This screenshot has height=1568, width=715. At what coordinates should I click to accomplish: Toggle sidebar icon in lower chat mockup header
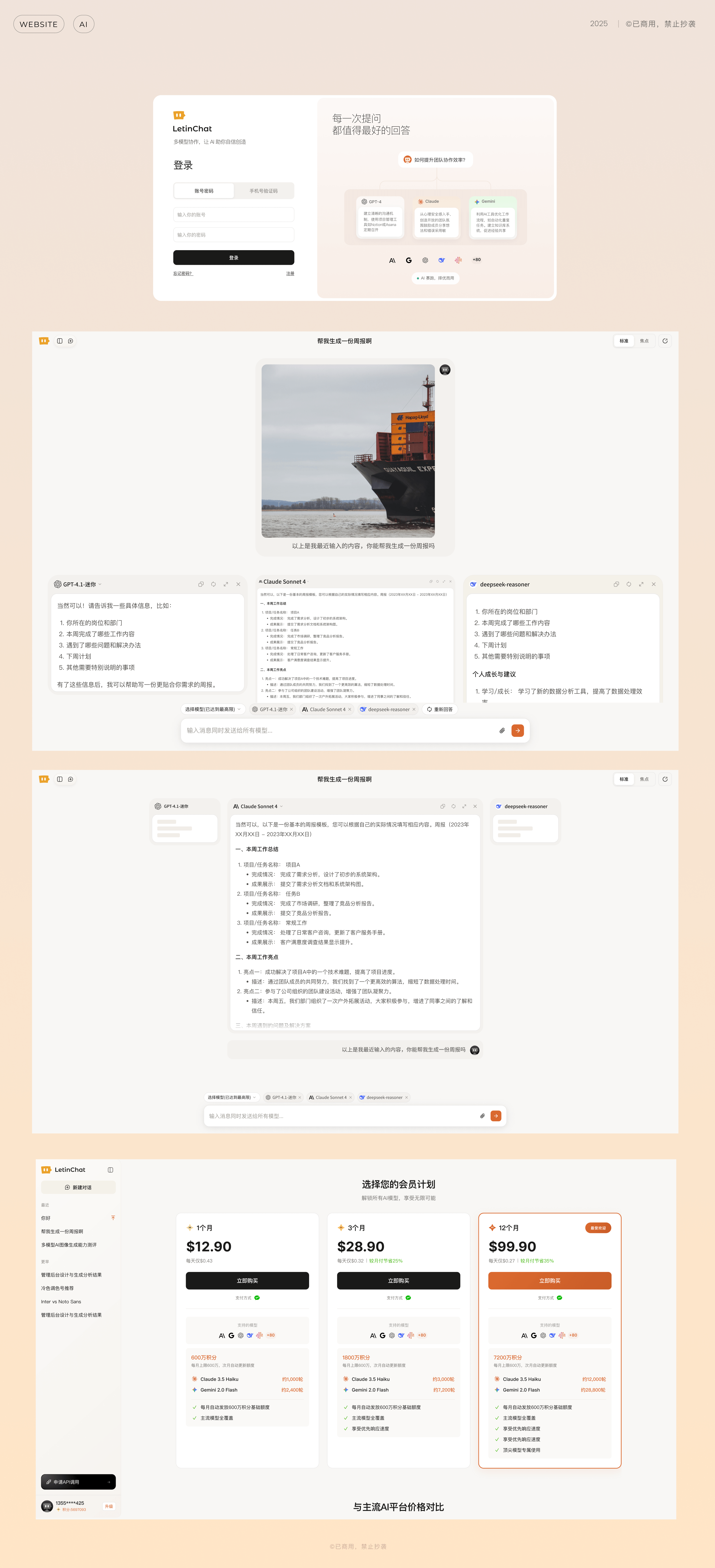tap(60, 779)
